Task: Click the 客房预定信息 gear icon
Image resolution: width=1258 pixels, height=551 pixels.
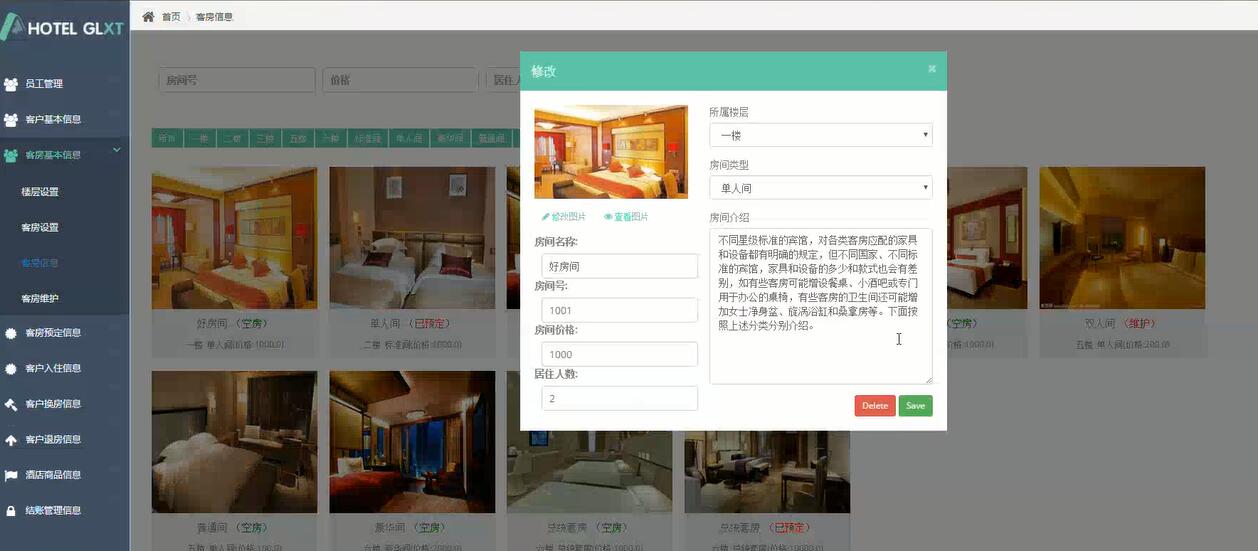Action: (x=11, y=333)
